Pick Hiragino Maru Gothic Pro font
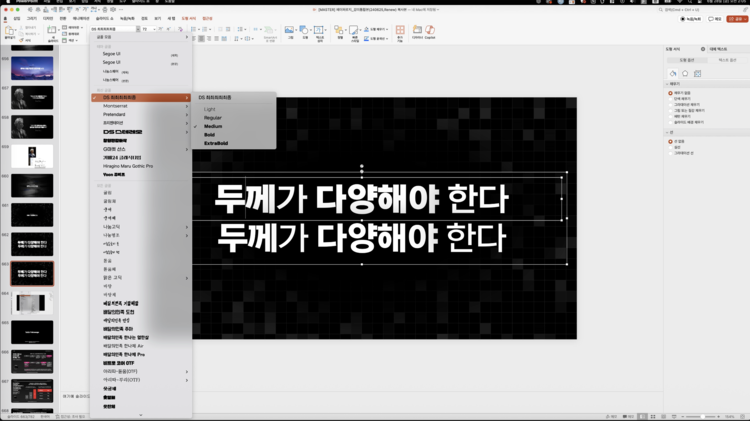 point(128,166)
